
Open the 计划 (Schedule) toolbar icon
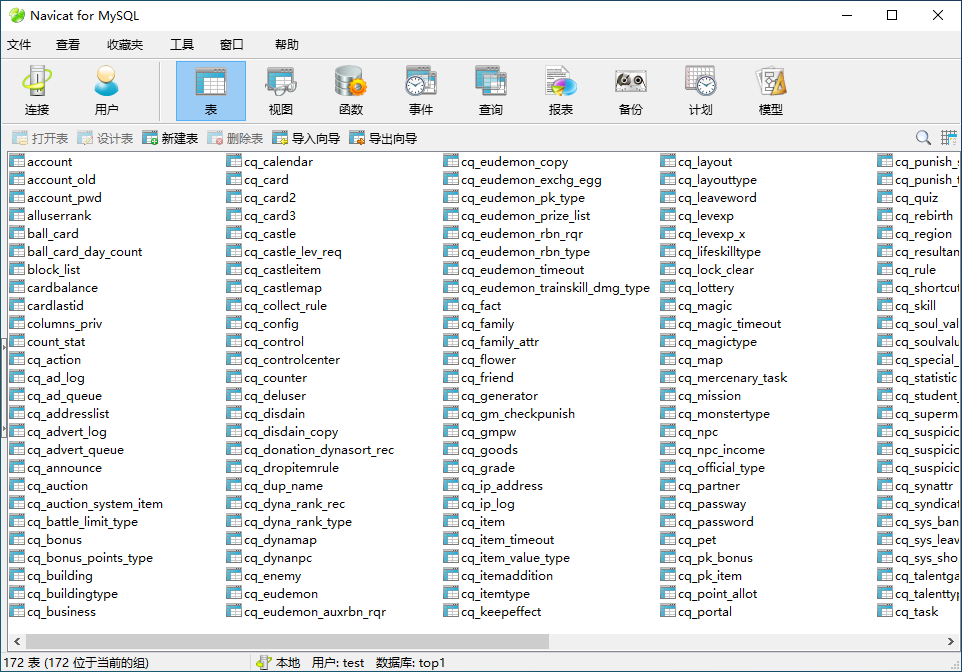tap(700, 91)
